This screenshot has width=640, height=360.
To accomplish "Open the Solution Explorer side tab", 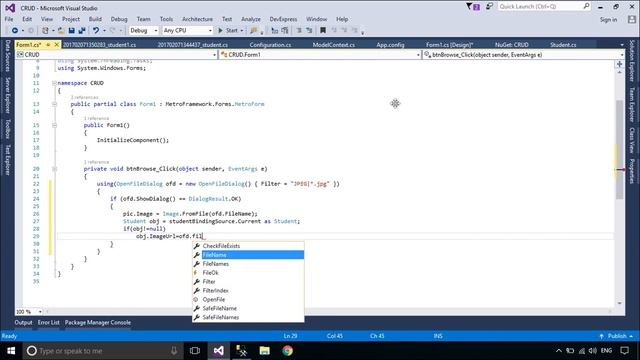I will coord(632,61).
